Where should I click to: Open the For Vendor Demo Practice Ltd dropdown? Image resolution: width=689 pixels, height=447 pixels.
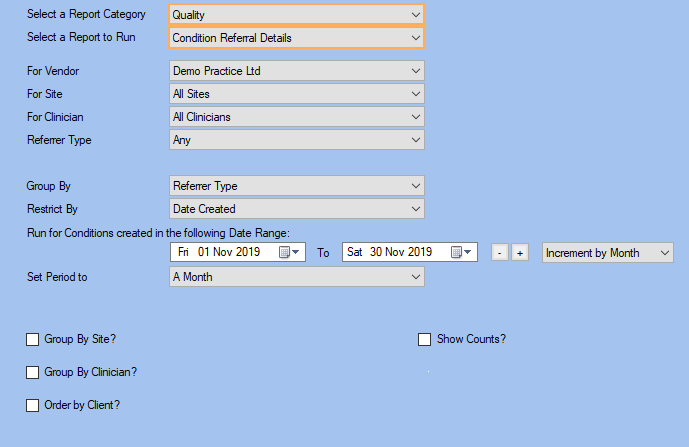[297, 71]
